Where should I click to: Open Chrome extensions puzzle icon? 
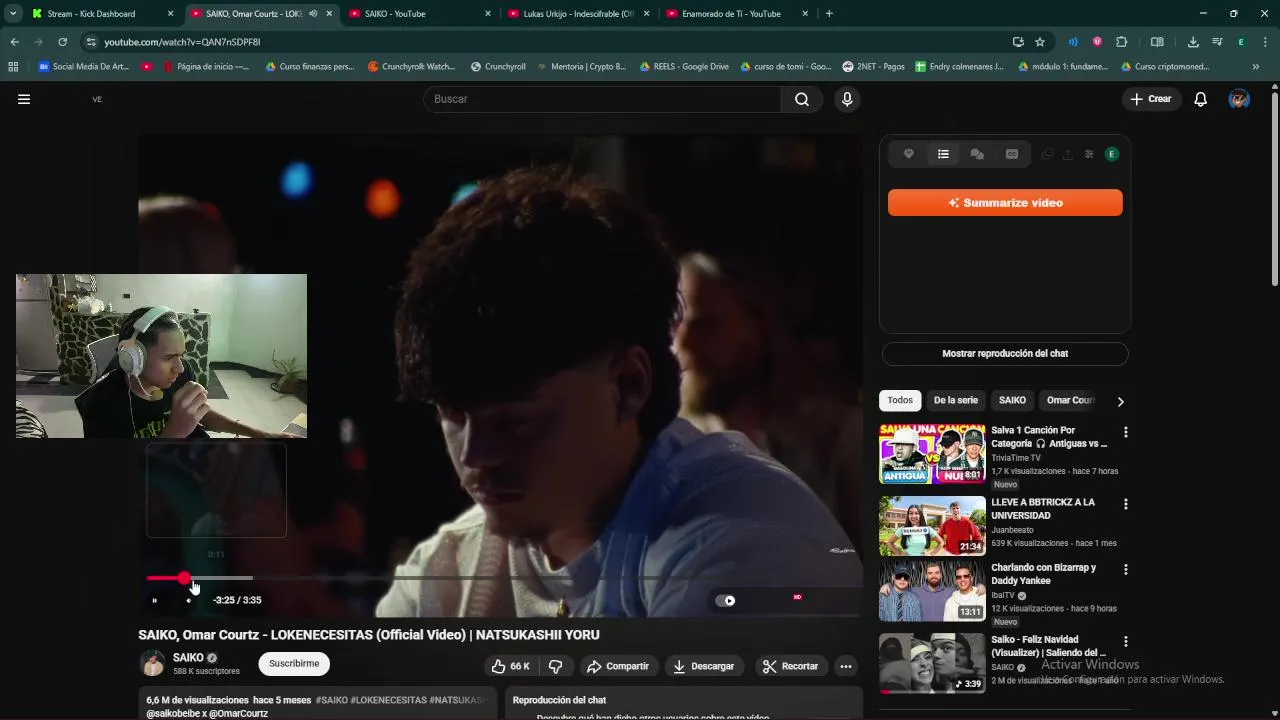pyautogui.click(x=1121, y=42)
